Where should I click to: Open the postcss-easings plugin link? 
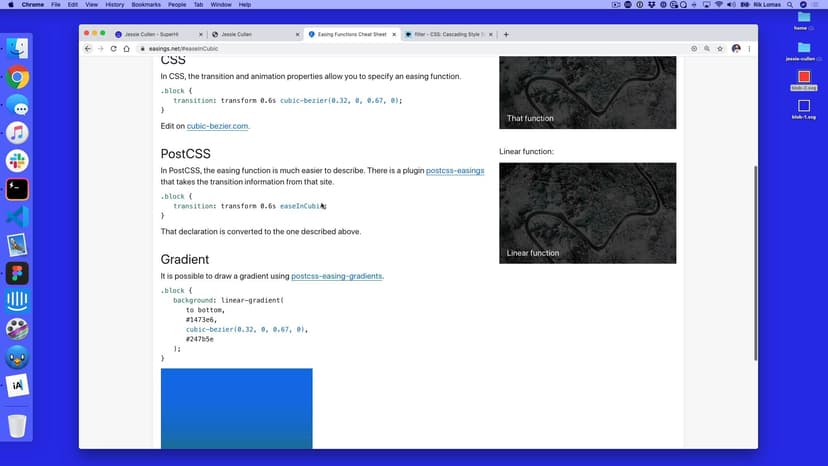(455, 171)
